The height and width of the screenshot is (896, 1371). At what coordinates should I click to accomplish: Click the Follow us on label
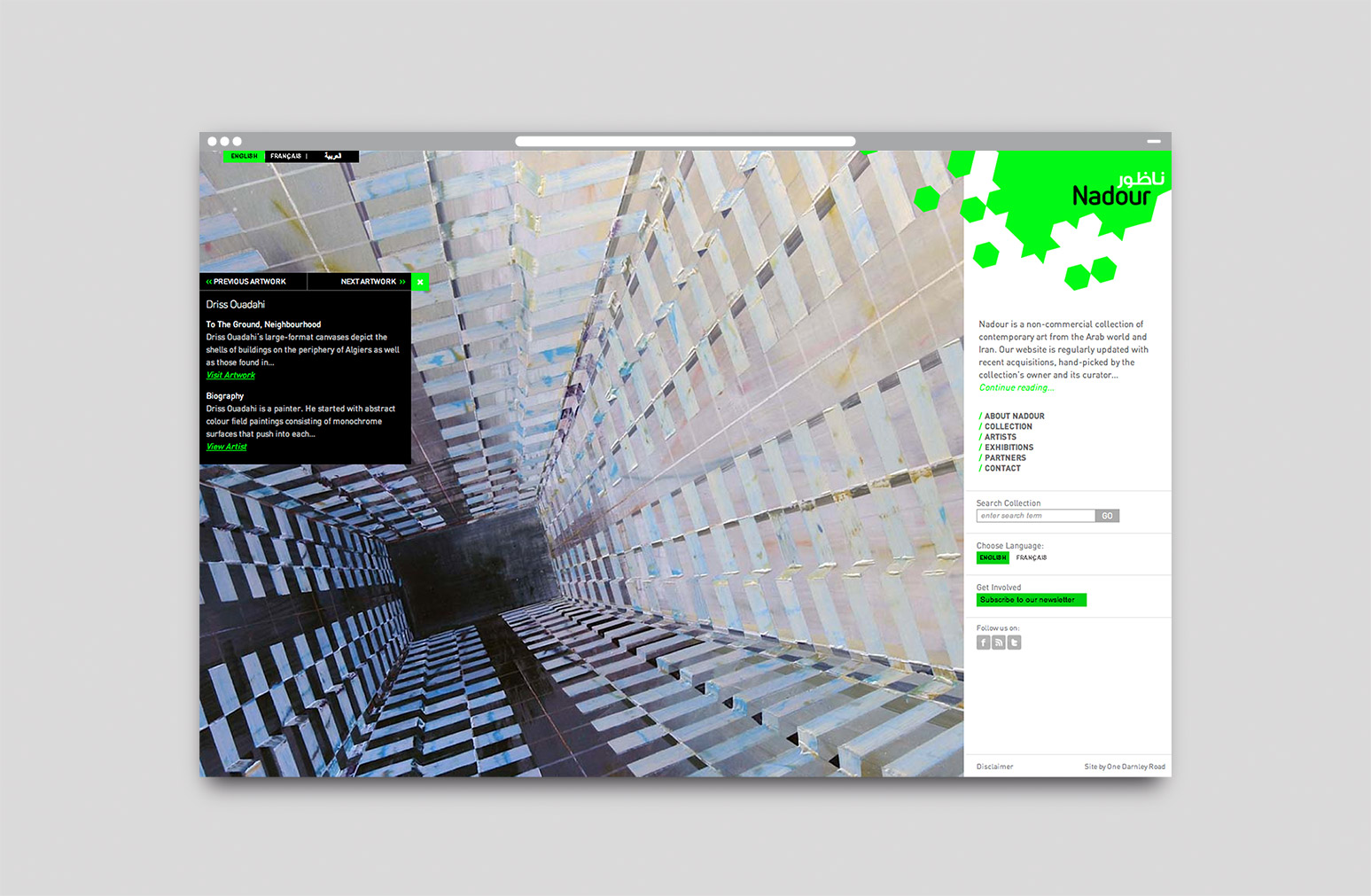(x=998, y=628)
